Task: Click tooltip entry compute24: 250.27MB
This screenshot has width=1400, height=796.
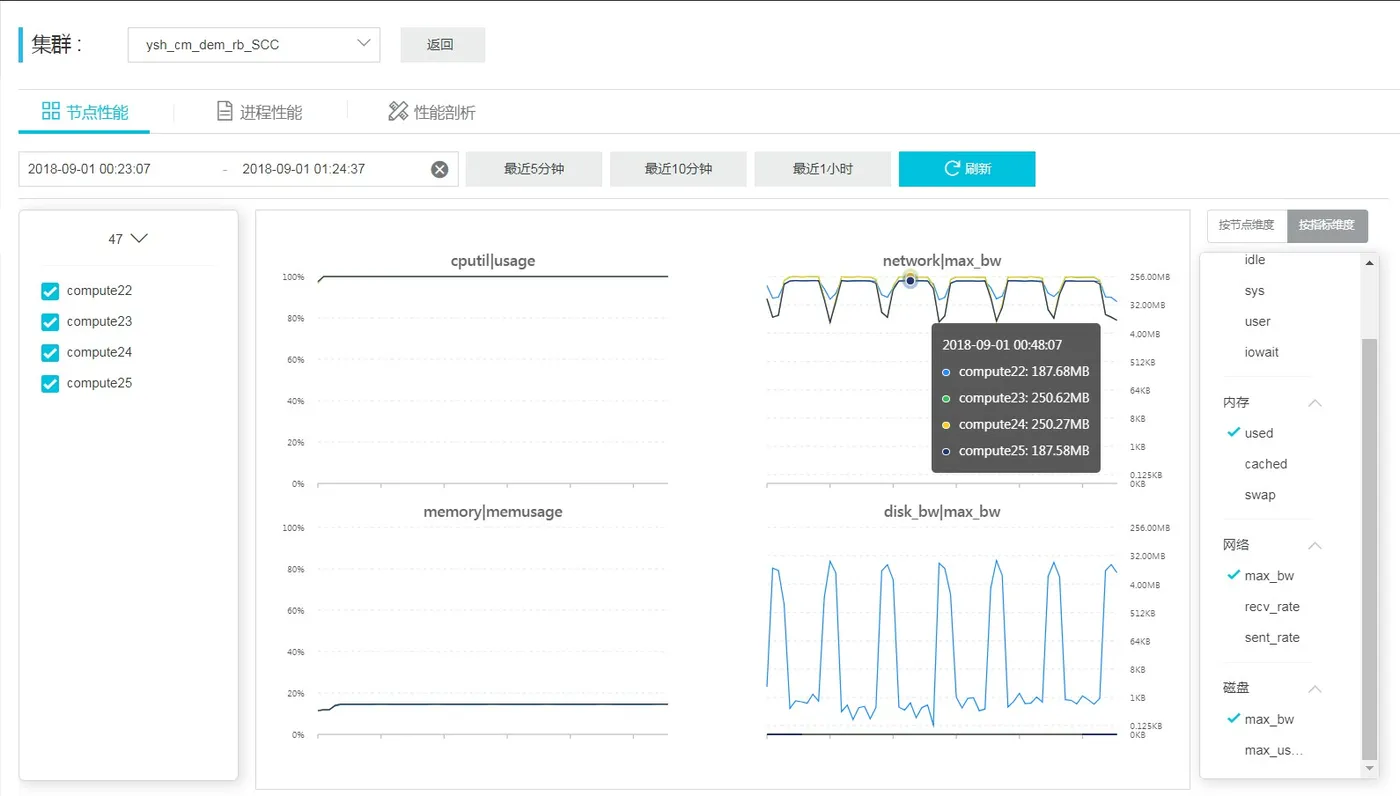Action: [x=1015, y=424]
